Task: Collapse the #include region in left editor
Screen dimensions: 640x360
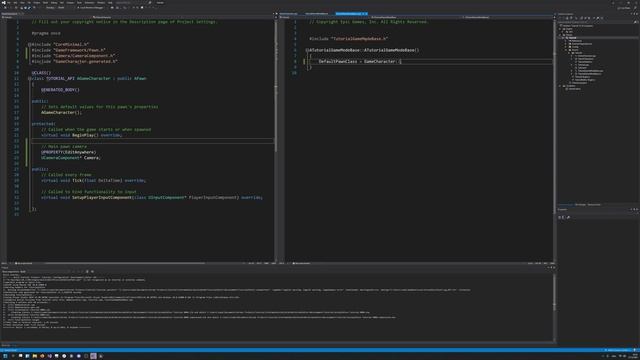Action: click(29, 44)
